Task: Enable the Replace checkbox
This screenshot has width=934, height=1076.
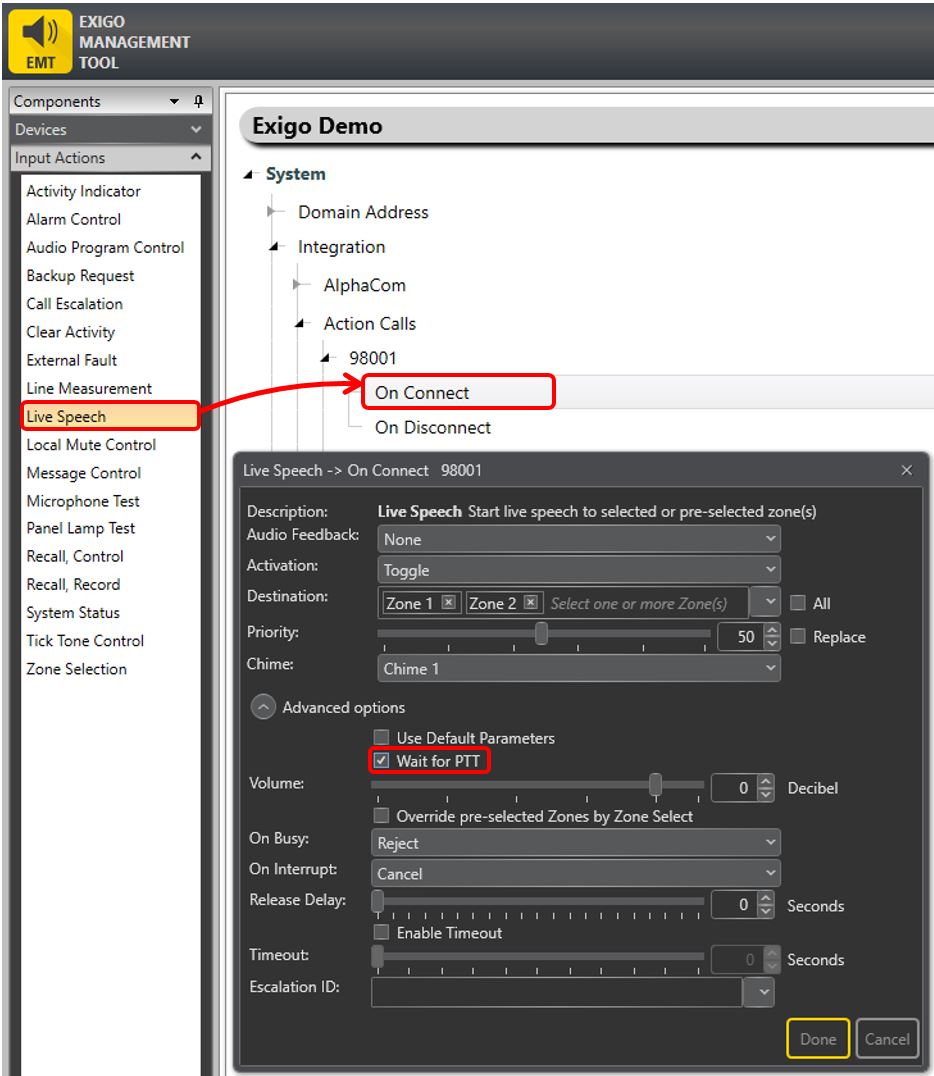Action: (797, 636)
